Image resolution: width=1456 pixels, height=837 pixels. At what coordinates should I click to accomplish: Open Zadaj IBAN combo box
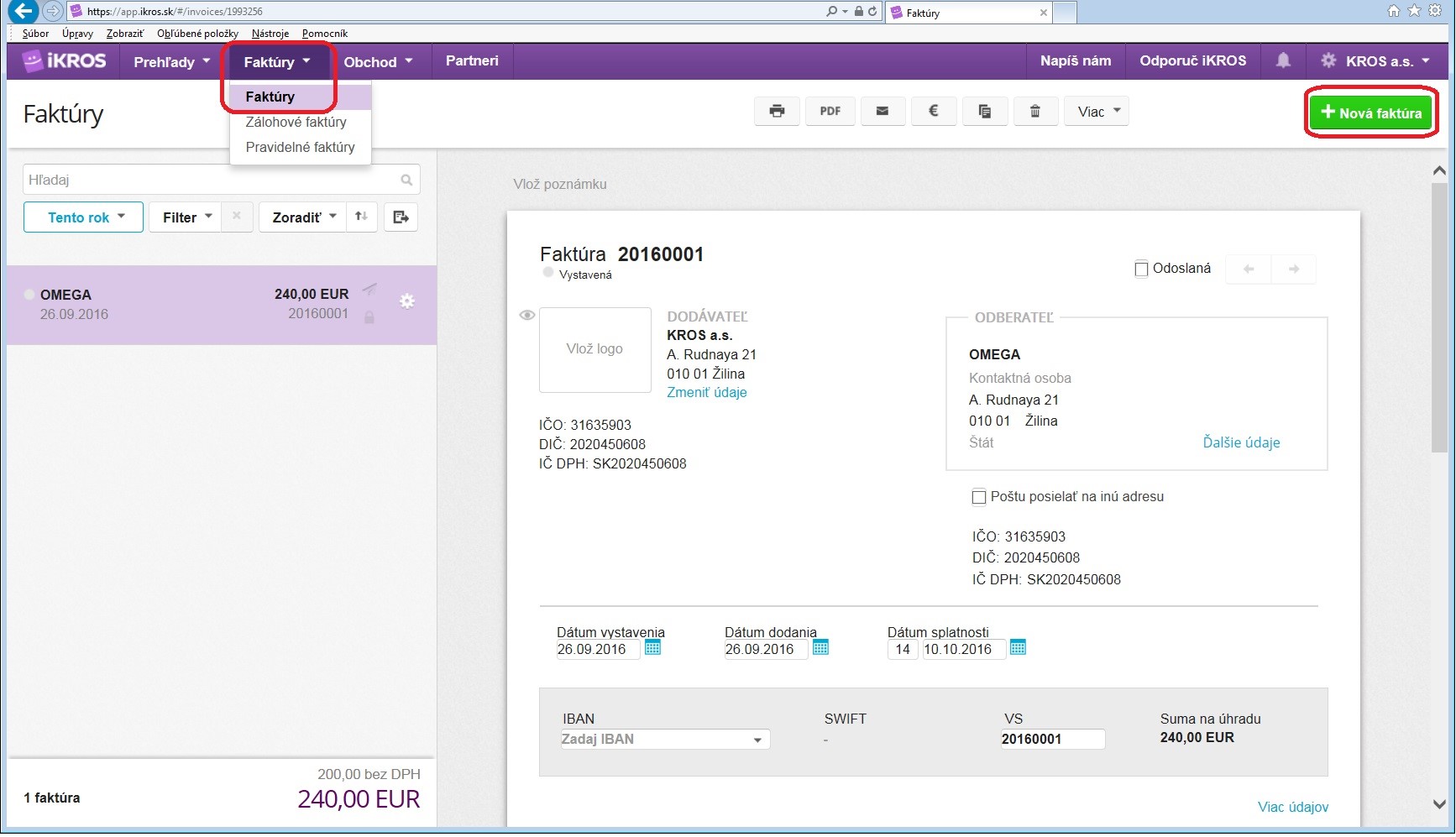[x=664, y=740]
